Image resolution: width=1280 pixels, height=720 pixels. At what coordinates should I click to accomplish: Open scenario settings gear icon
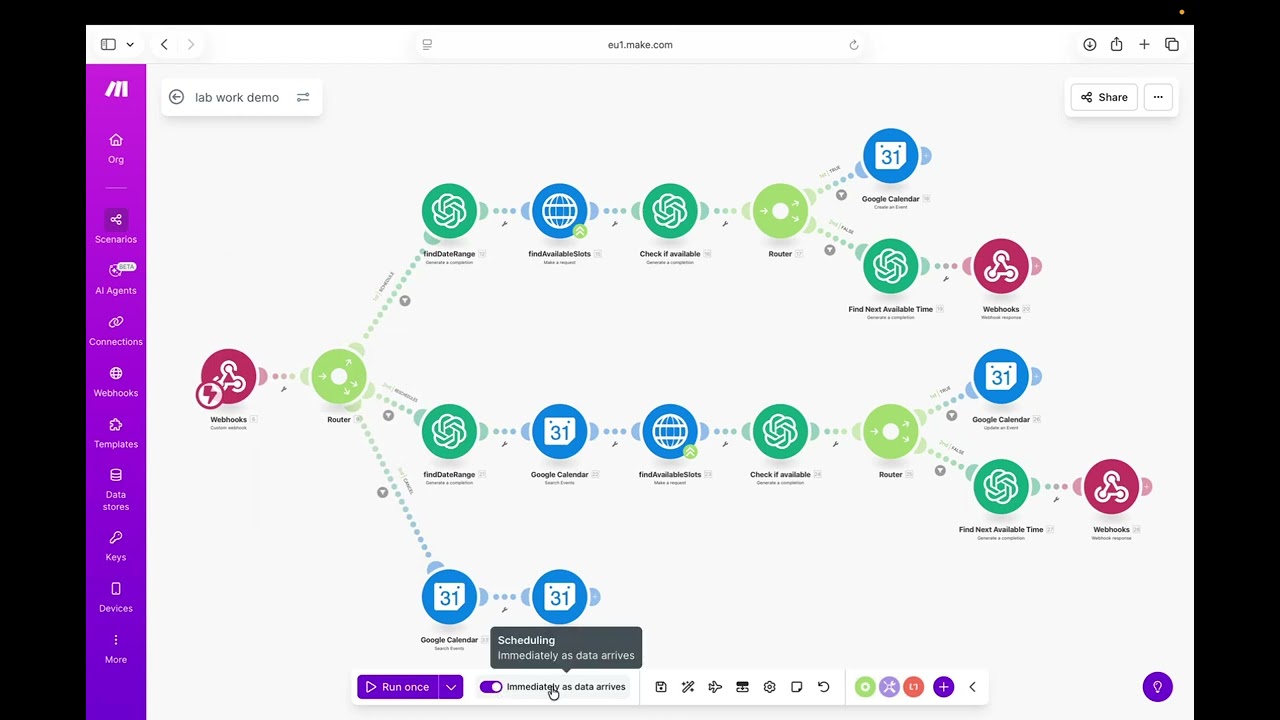[769, 687]
